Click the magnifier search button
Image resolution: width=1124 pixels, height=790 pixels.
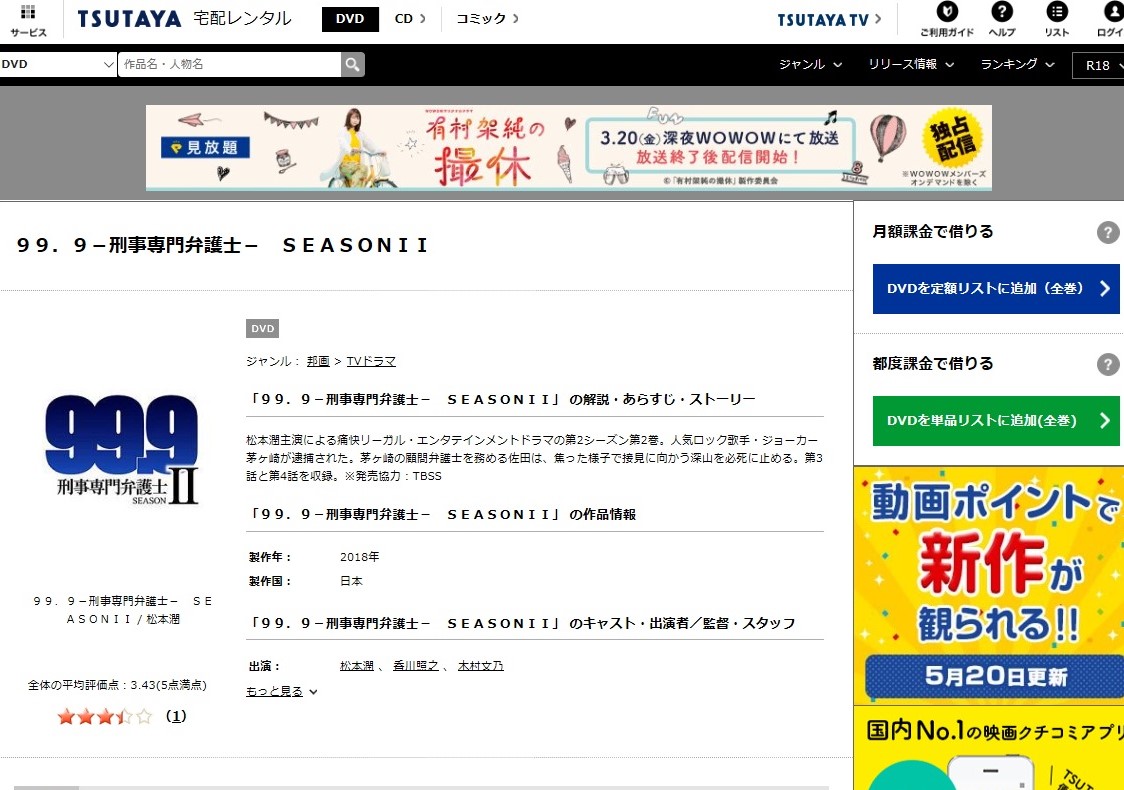click(353, 65)
